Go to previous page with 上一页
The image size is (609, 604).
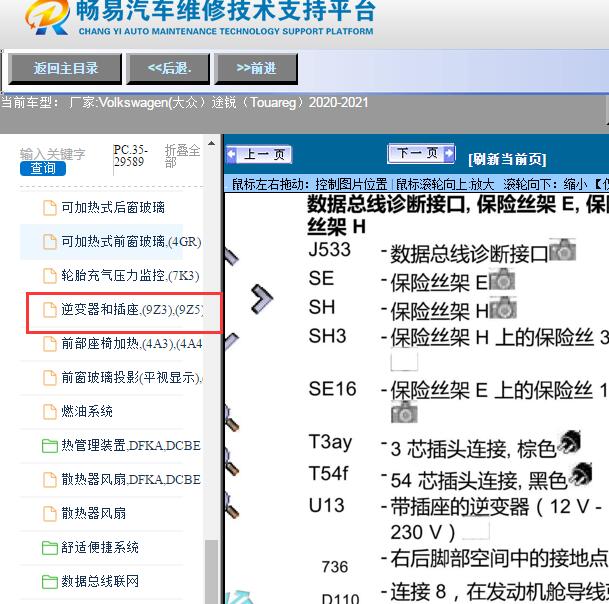(259, 155)
